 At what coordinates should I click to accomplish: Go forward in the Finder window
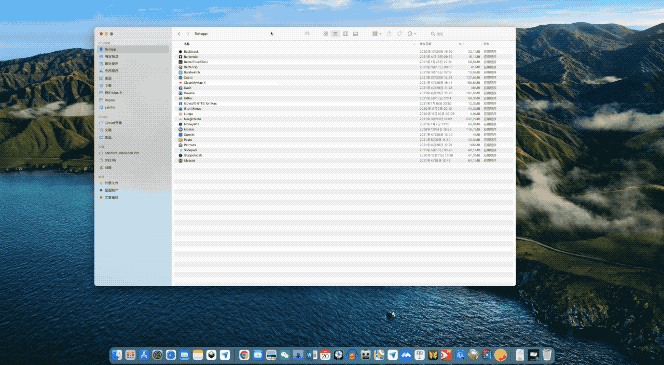point(188,33)
